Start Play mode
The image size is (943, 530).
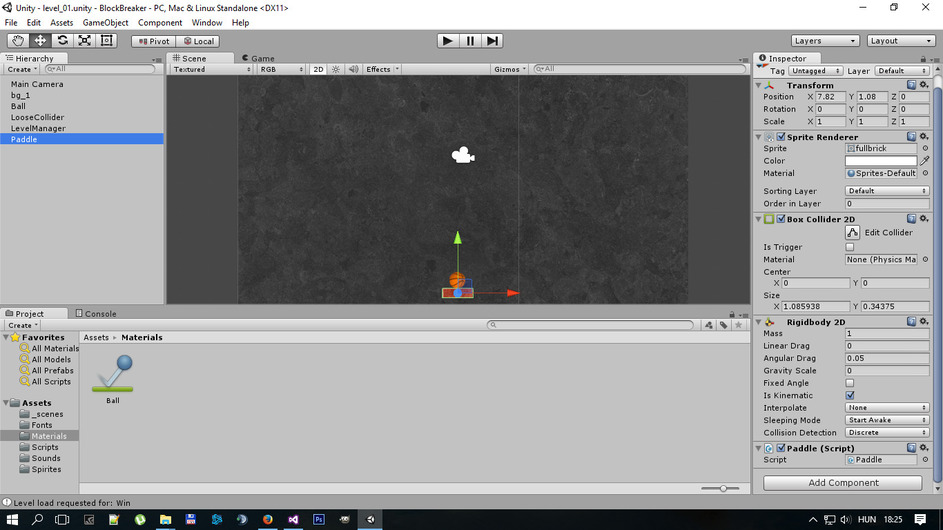[447, 41]
